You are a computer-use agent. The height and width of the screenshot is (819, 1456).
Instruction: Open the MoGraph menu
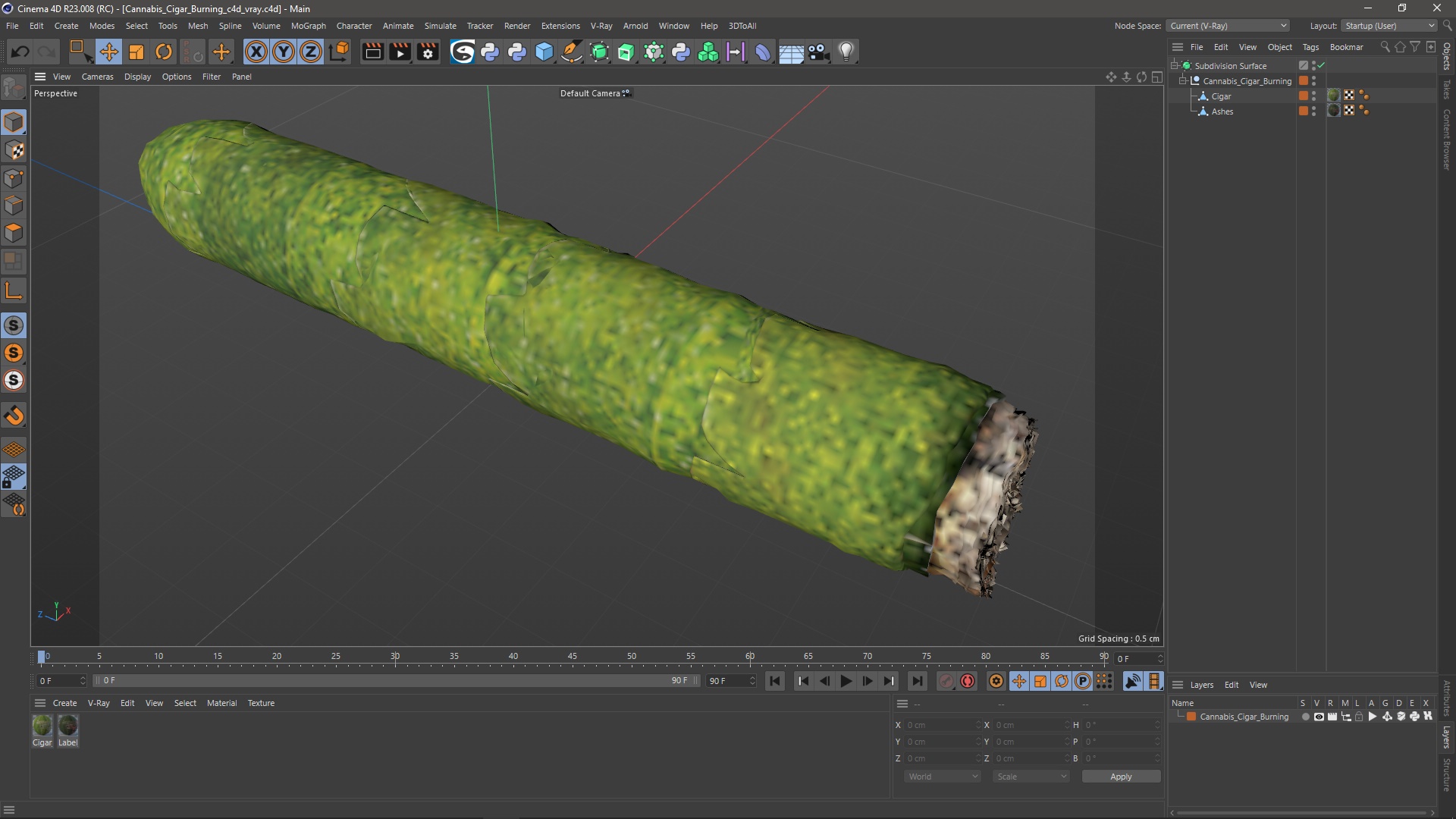click(x=308, y=26)
